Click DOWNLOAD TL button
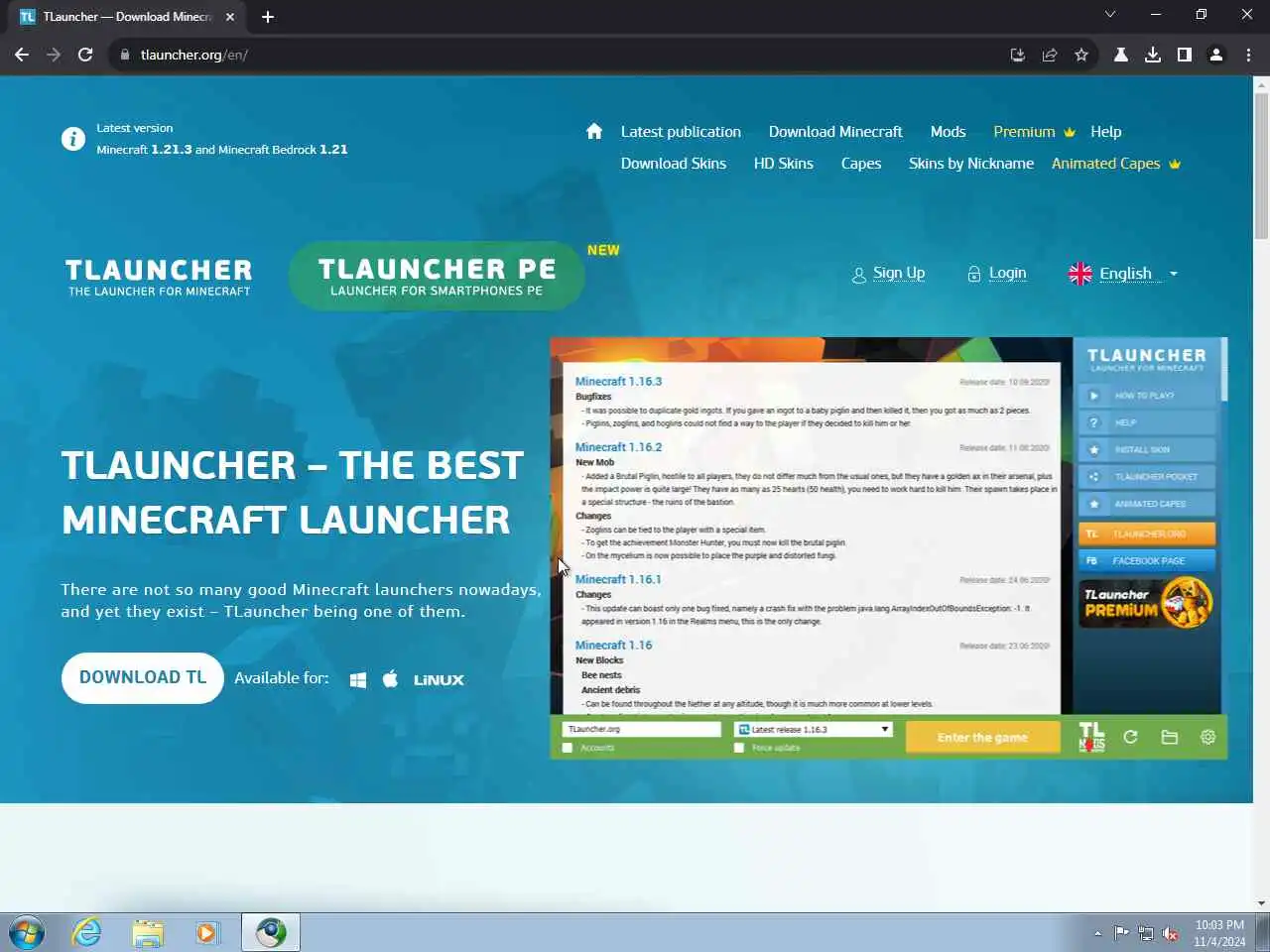Screen dimensions: 1270x952 143,677
